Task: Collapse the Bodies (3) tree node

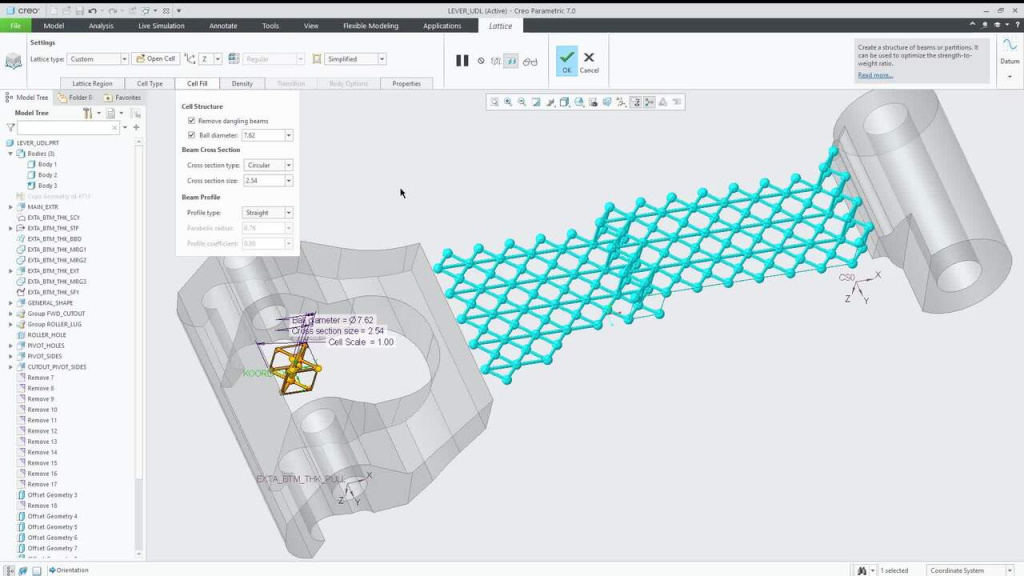Action: (10, 154)
